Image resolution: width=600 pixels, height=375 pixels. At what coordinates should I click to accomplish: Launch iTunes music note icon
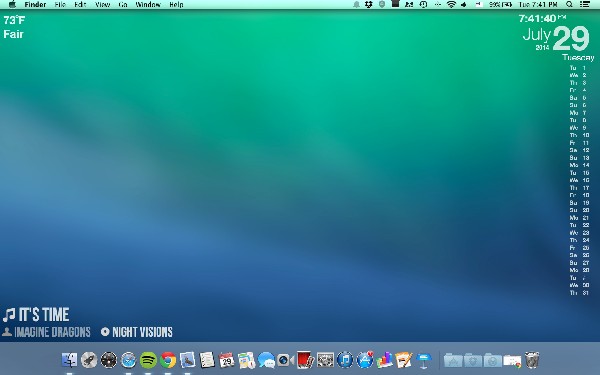point(345,360)
